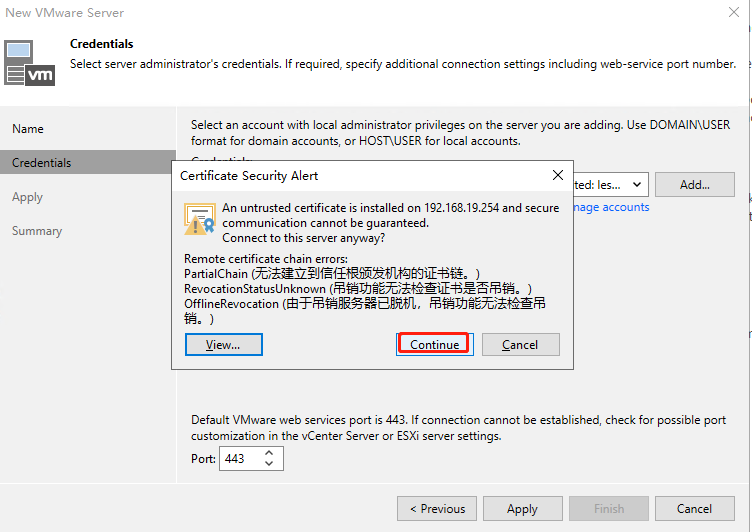Viewport: 752px width, 532px height.
Task: Increase the port number with up arrow
Action: click(x=269, y=452)
